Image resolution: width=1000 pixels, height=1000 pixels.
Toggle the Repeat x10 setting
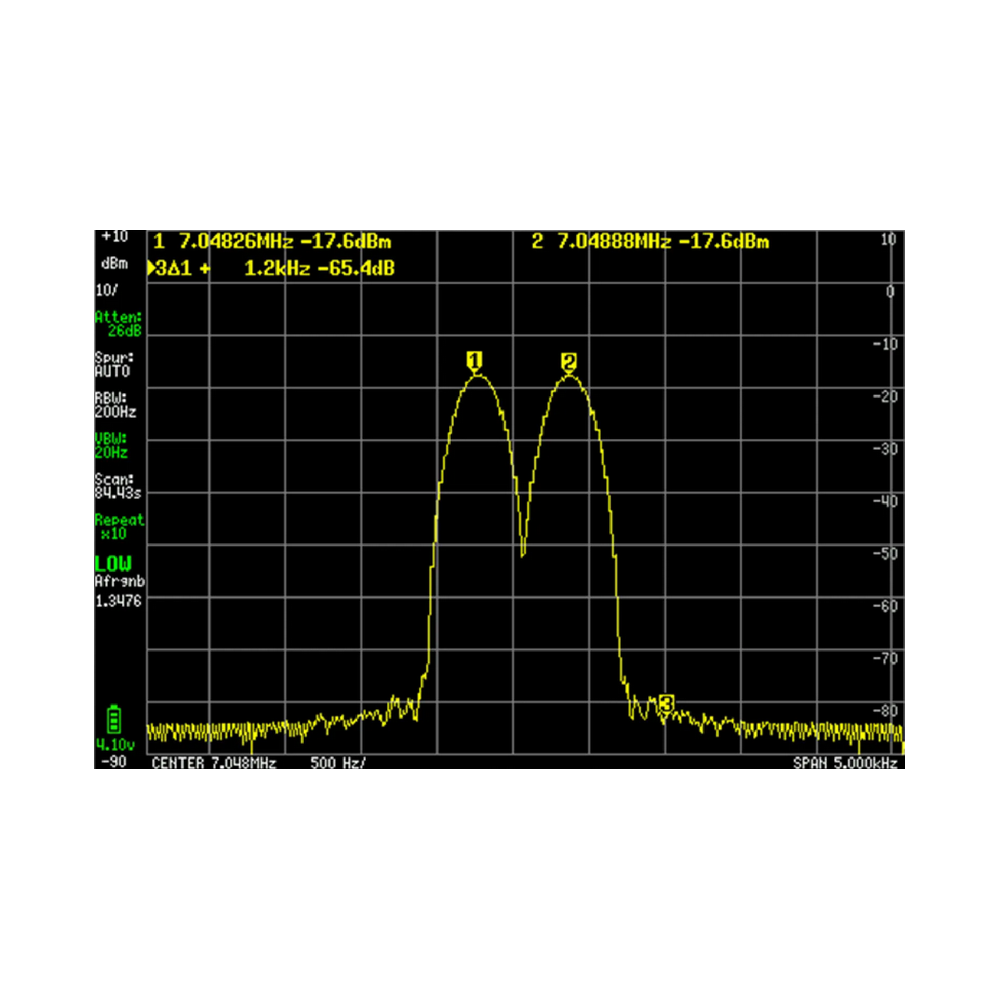[119, 526]
